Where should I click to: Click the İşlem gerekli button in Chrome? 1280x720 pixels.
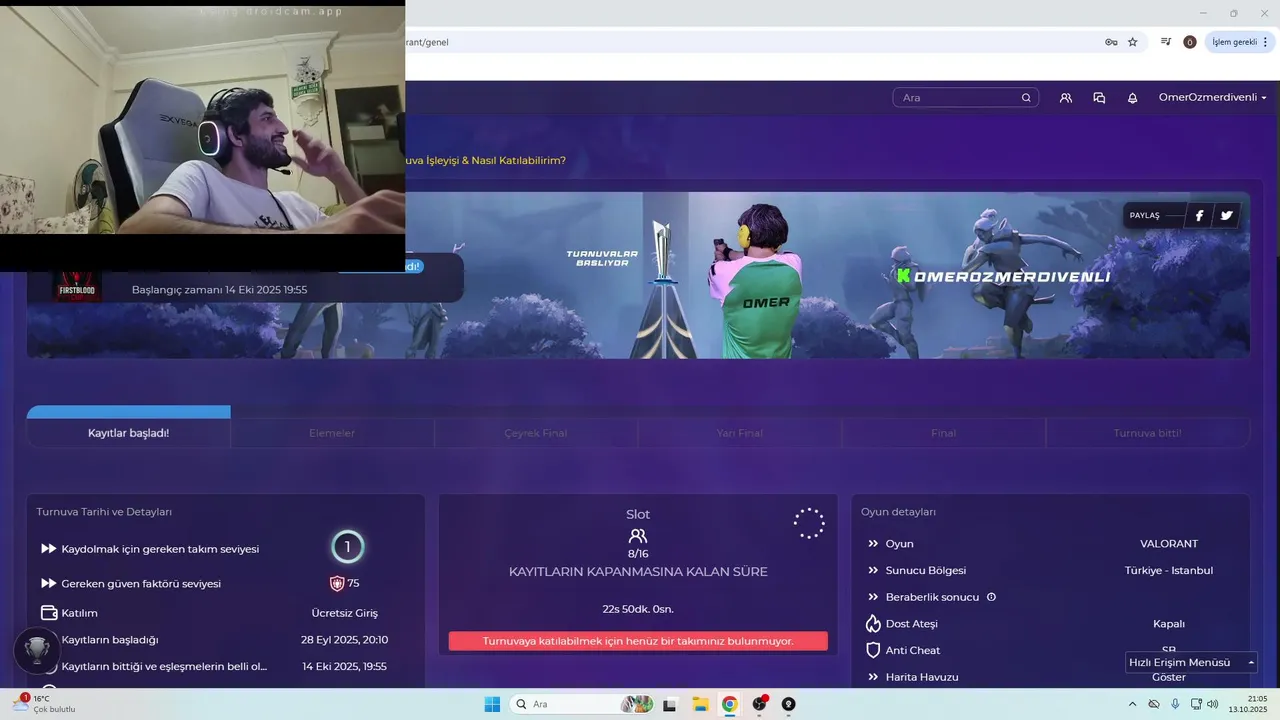(1240, 42)
